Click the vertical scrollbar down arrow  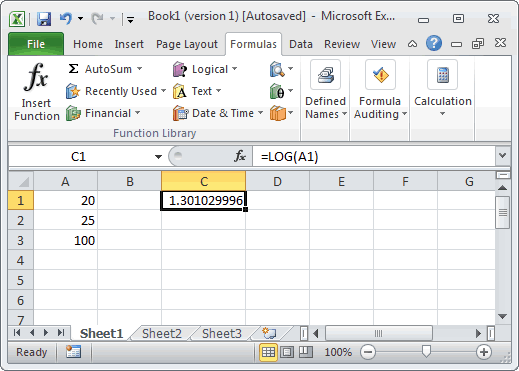tap(502, 316)
